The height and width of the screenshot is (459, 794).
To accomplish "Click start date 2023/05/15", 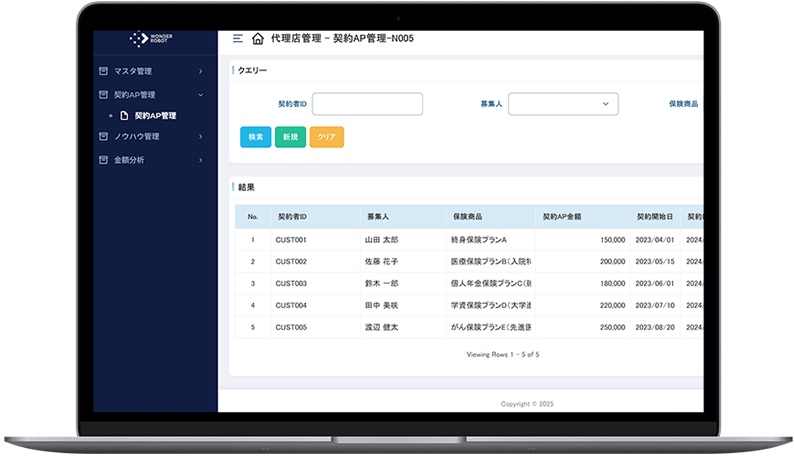I will (655, 261).
